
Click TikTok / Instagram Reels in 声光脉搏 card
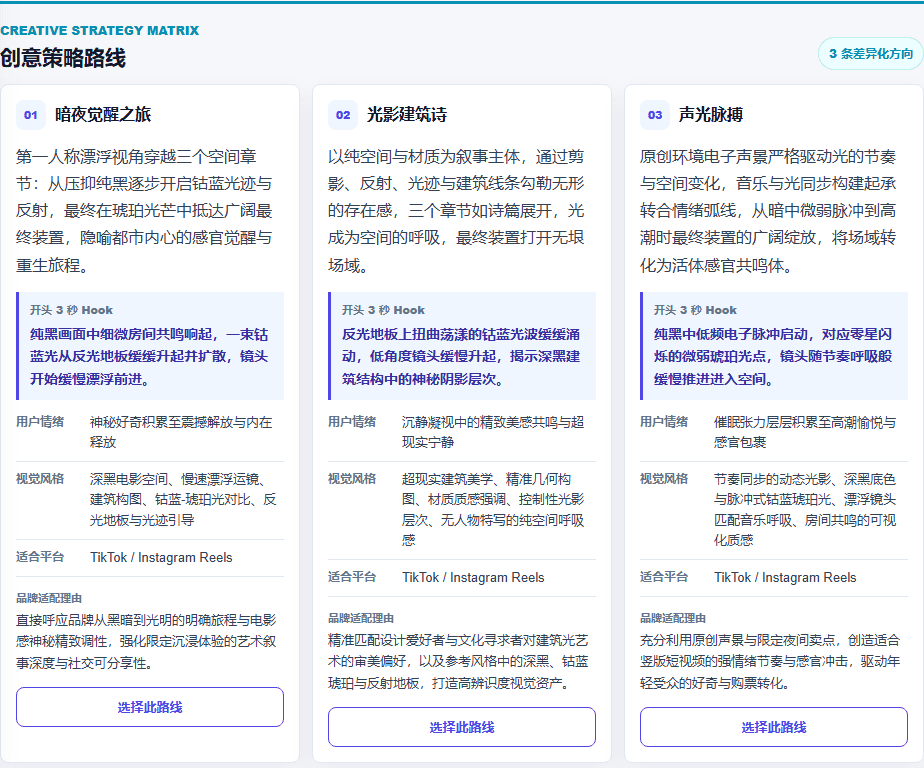click(785, 577)
